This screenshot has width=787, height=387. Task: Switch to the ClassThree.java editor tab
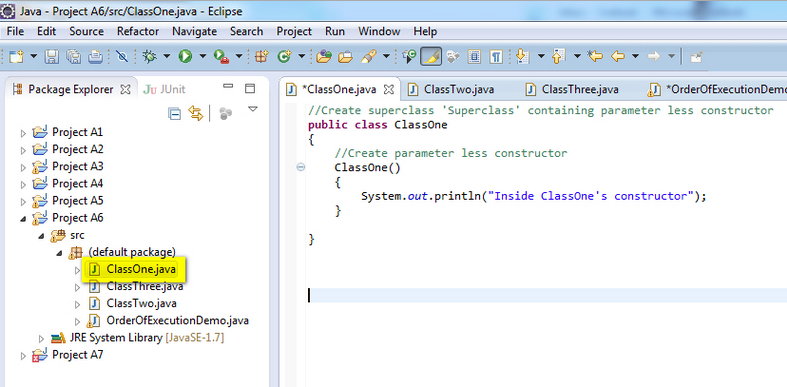[573, 89]
